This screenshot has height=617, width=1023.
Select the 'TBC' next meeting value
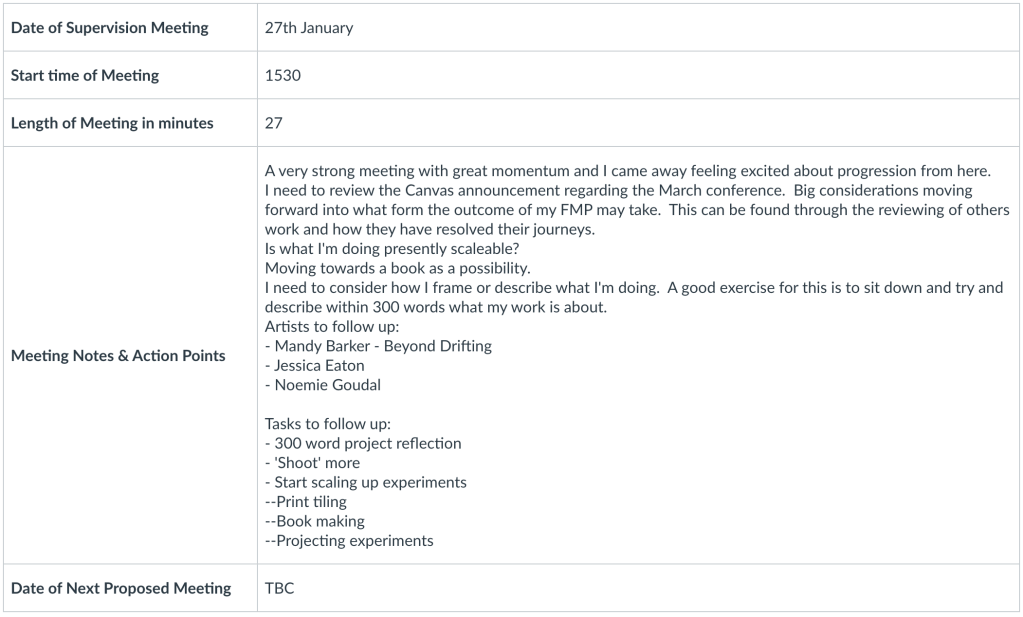[x=280, y=588]
